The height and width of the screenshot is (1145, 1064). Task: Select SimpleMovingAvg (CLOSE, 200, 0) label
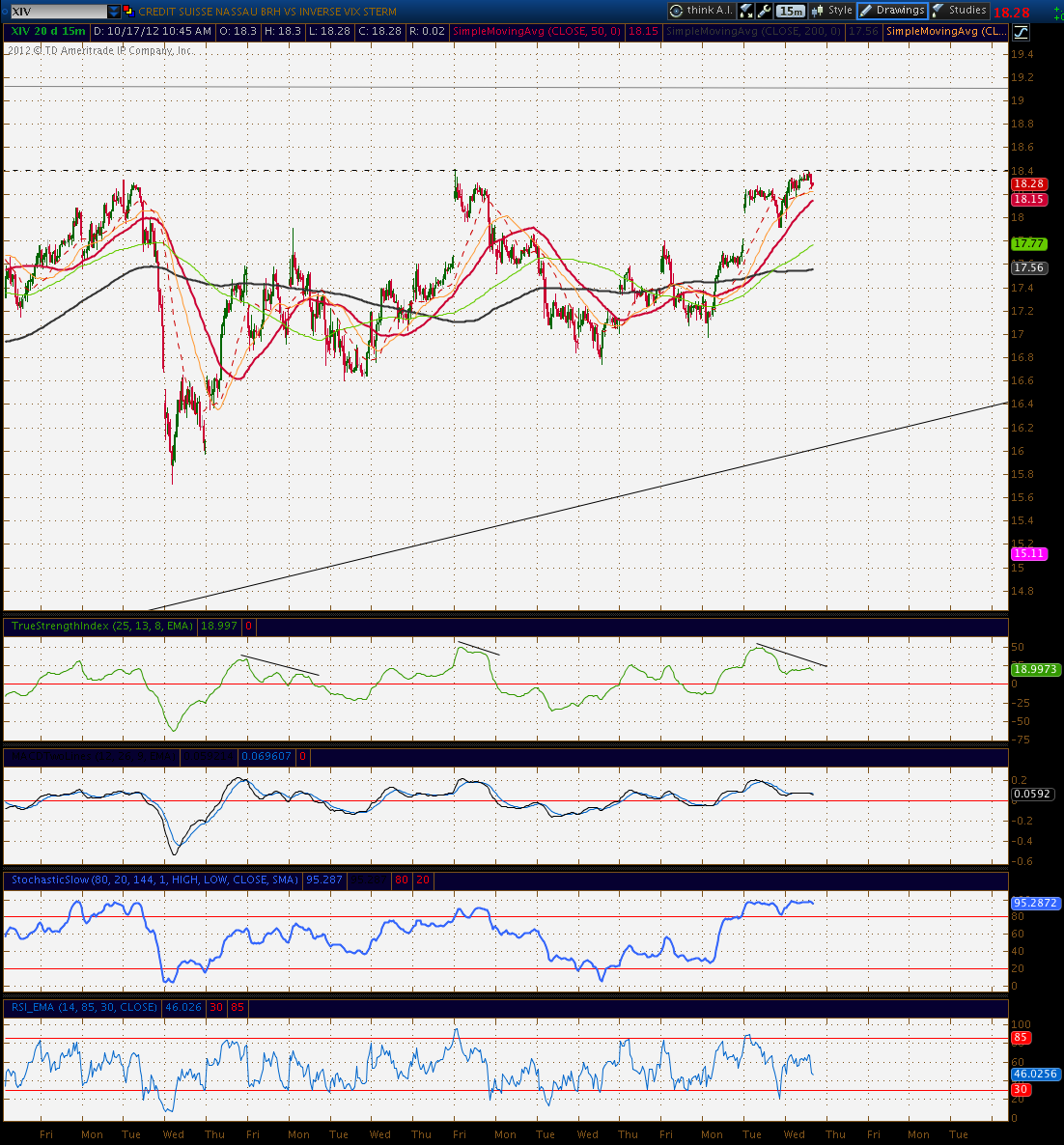point(754,32)
